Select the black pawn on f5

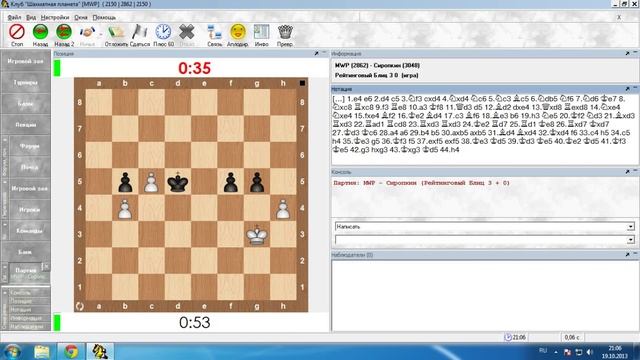231,182
